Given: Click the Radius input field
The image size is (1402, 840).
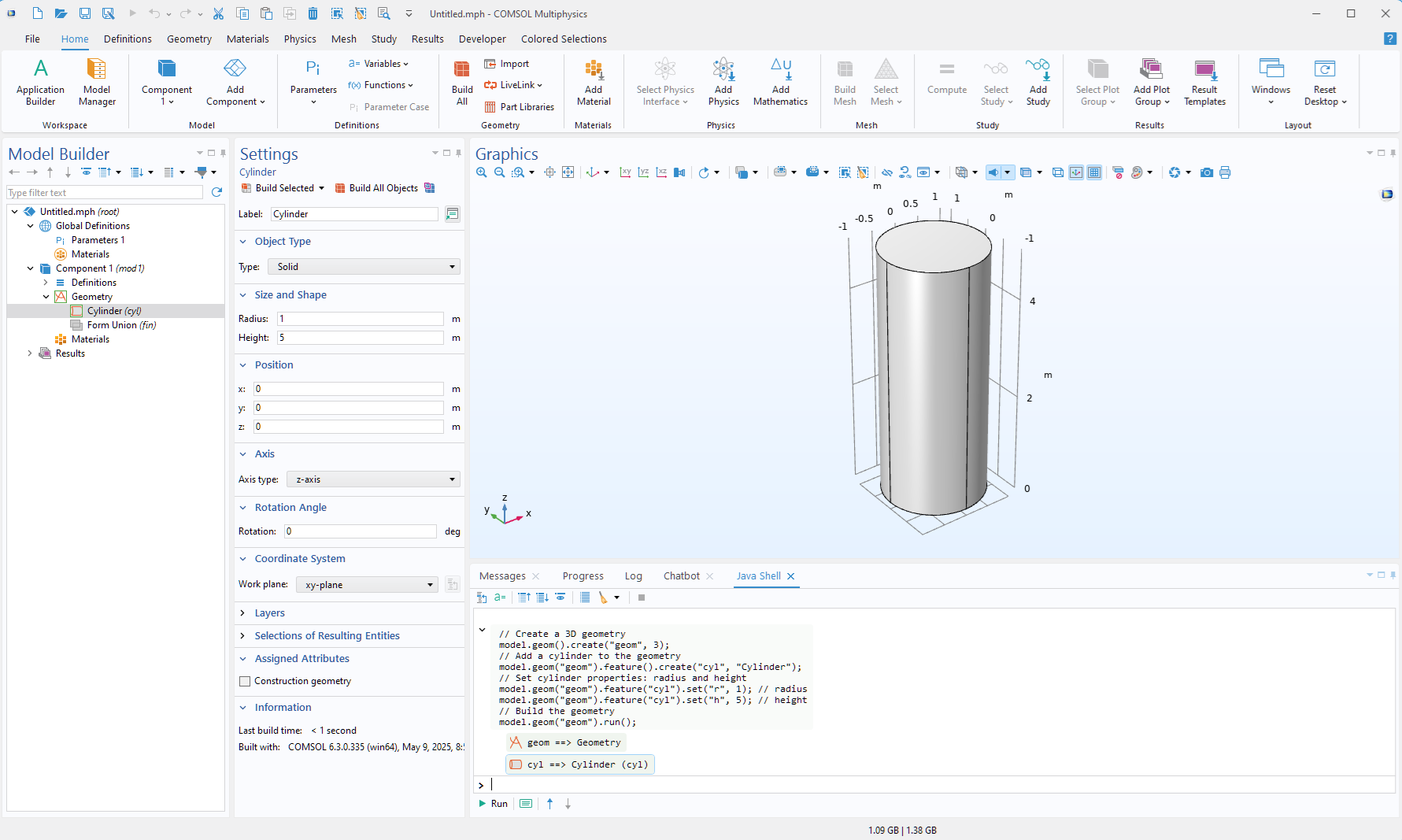Looking at the screenshot, I should (360, 319).
